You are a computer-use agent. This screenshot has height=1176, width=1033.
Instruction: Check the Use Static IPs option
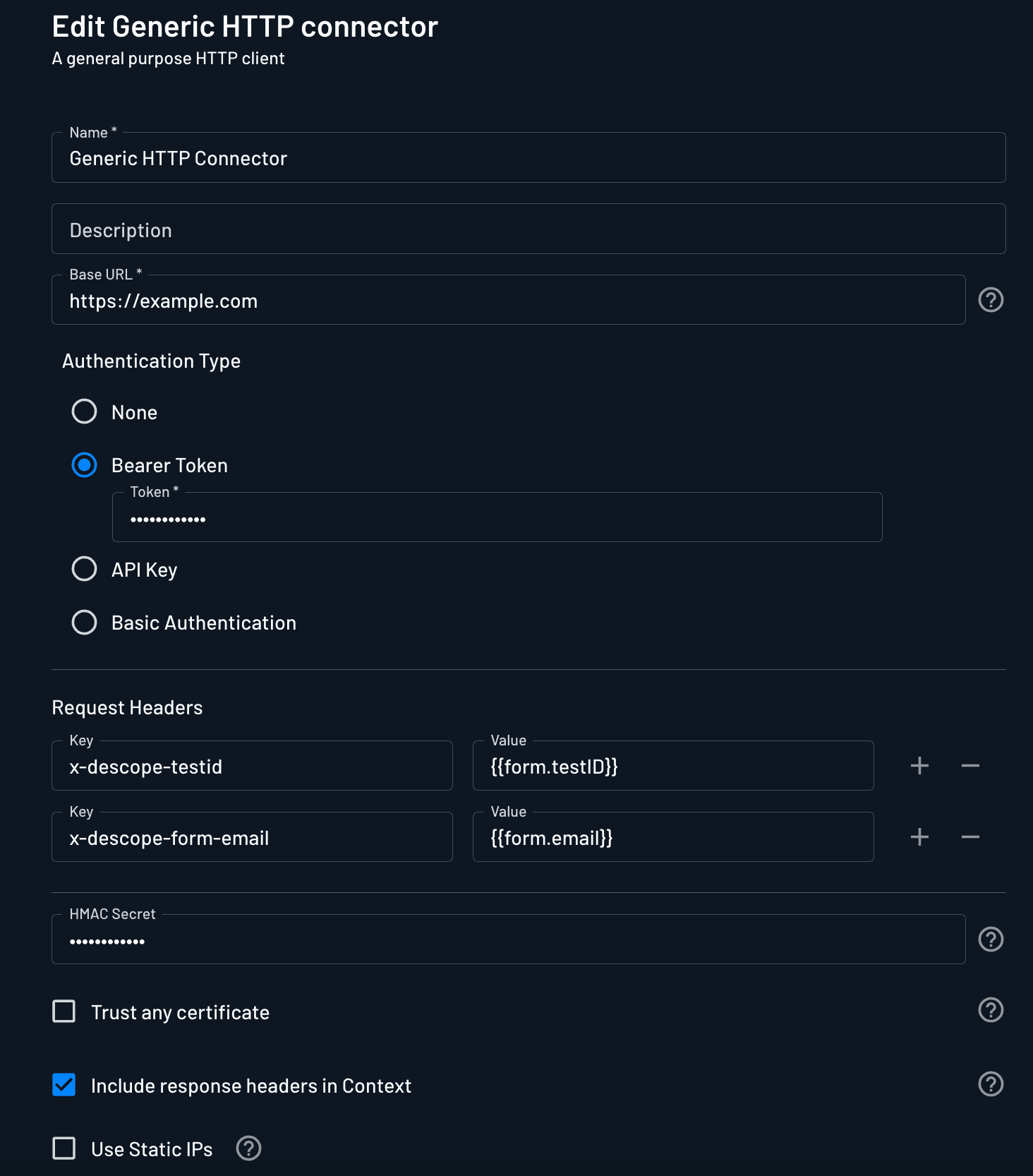point(64,1148)
